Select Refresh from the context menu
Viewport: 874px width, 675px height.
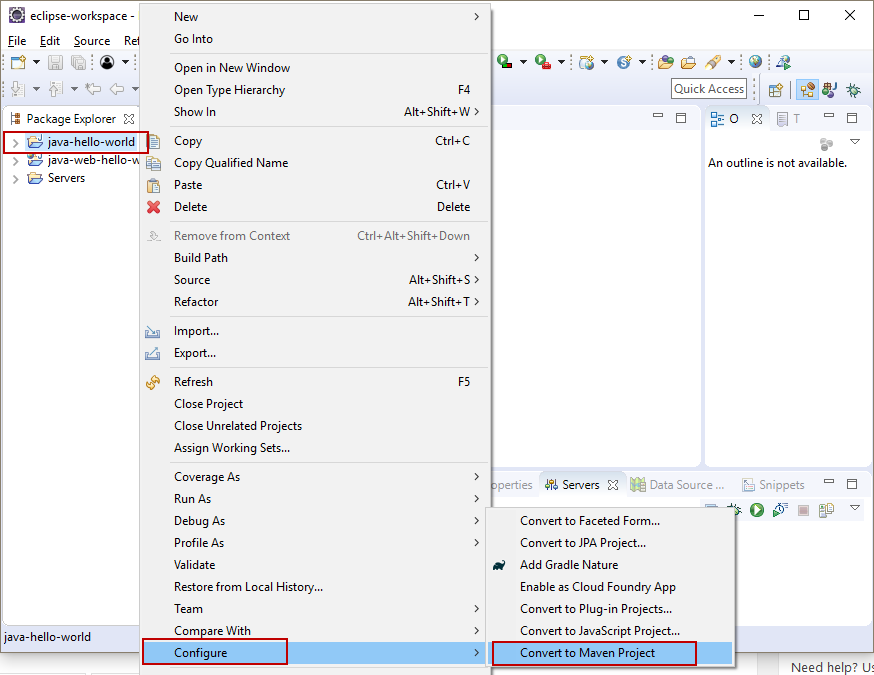click(x=193, y=382)
